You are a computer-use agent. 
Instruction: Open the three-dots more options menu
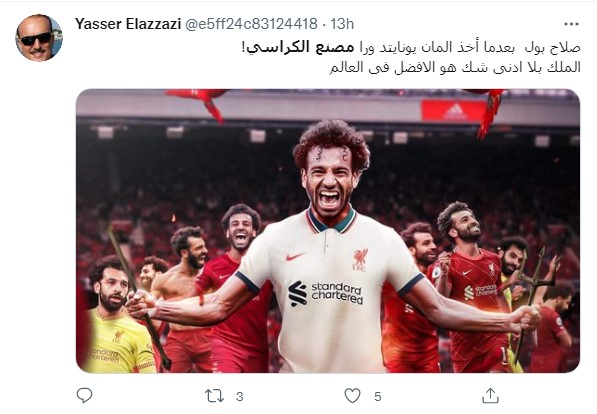[571, 24]
